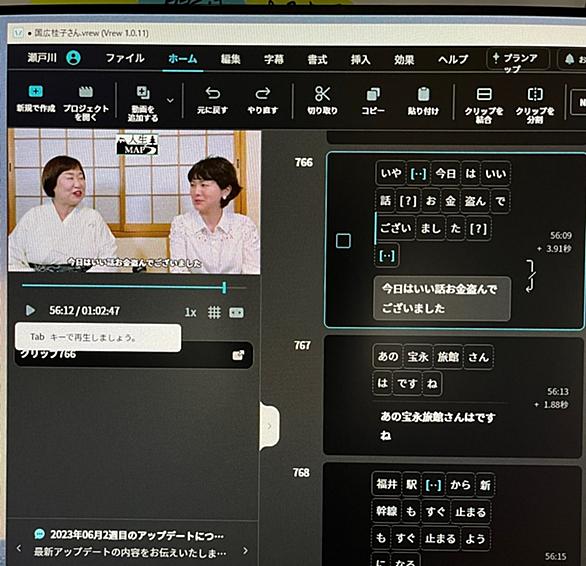The image size is (586, 566).
Task: Tick the checkbox for clip 766
Action: (x=343, y=241)
